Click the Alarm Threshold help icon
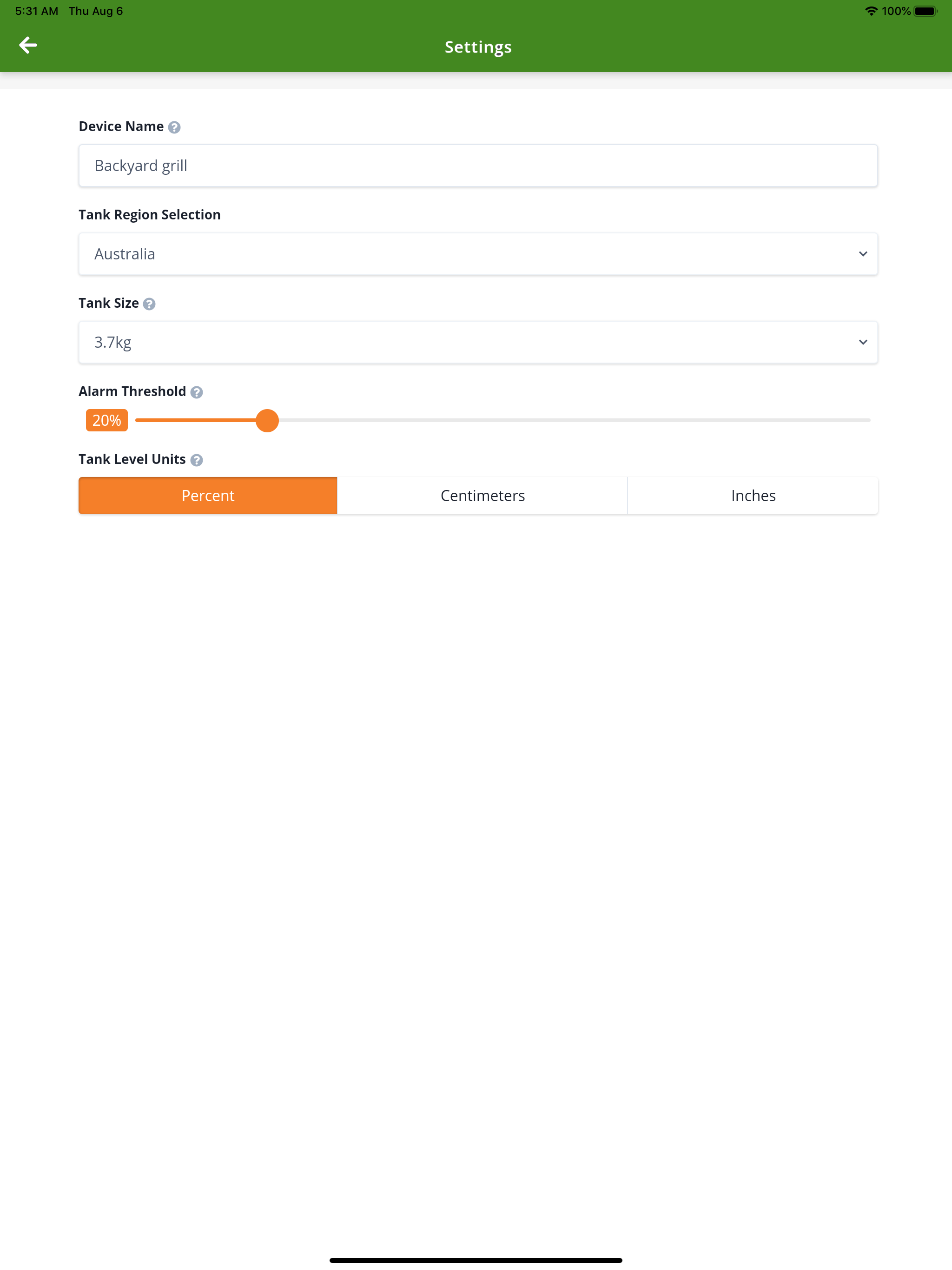 pyautogui.click(x=197, y=392)
